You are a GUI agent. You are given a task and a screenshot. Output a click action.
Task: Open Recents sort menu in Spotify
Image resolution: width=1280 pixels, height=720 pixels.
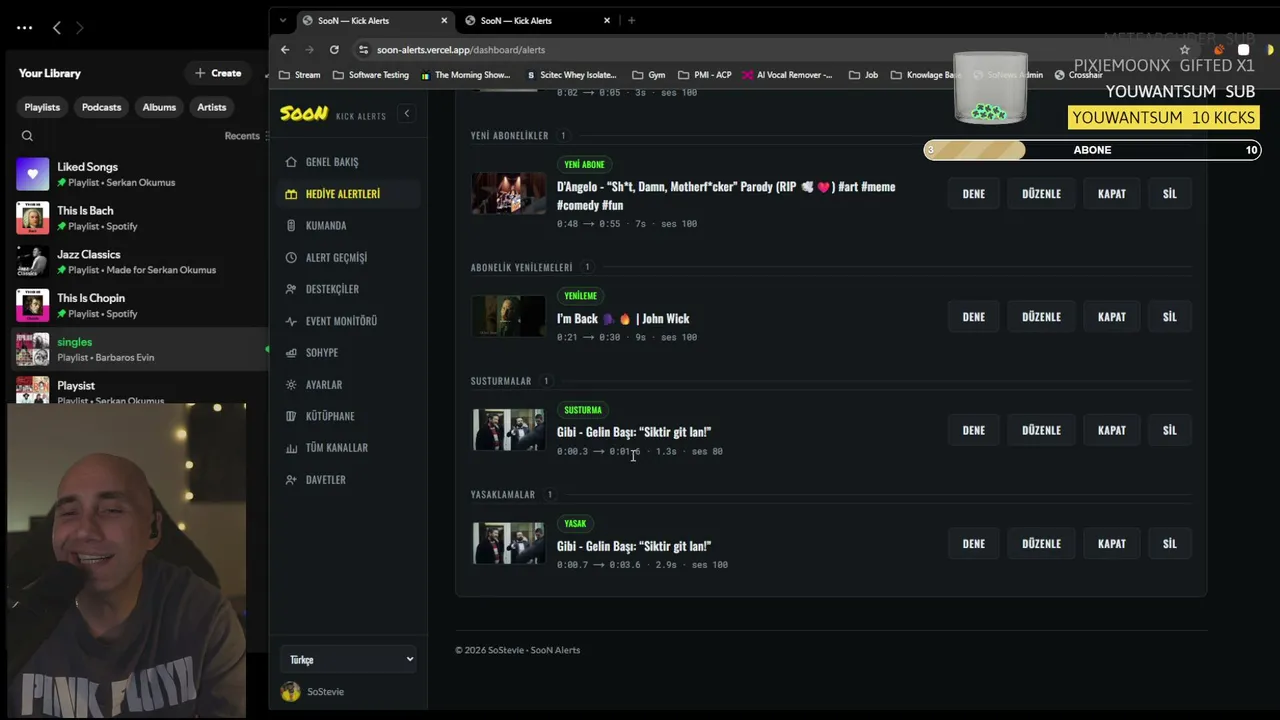point(246,136)
